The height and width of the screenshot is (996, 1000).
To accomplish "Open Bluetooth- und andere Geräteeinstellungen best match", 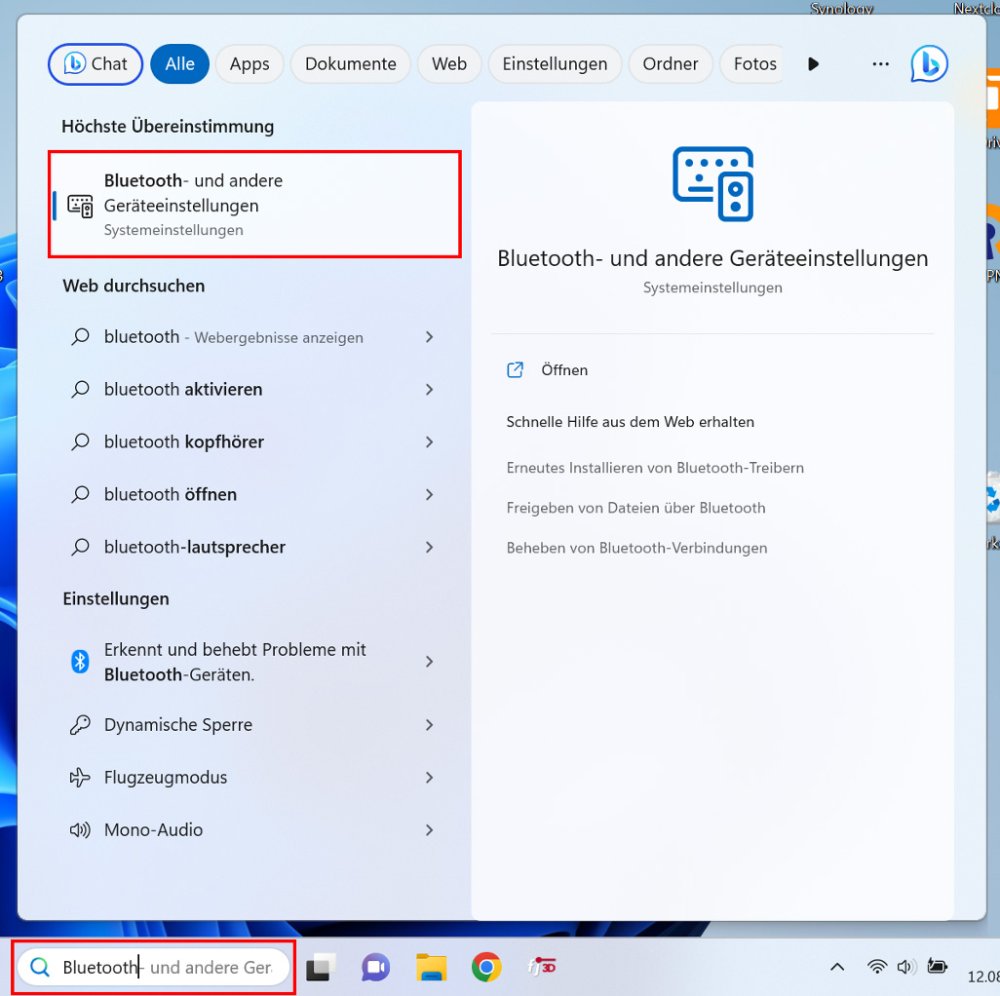I will [255, 205].
